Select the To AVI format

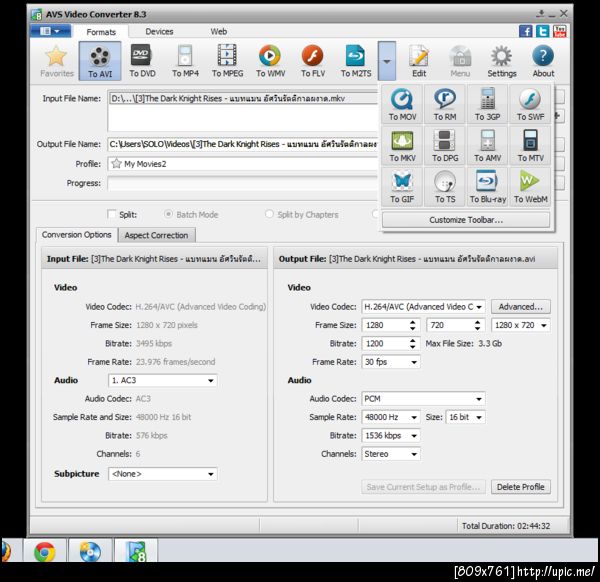point(100,61)
